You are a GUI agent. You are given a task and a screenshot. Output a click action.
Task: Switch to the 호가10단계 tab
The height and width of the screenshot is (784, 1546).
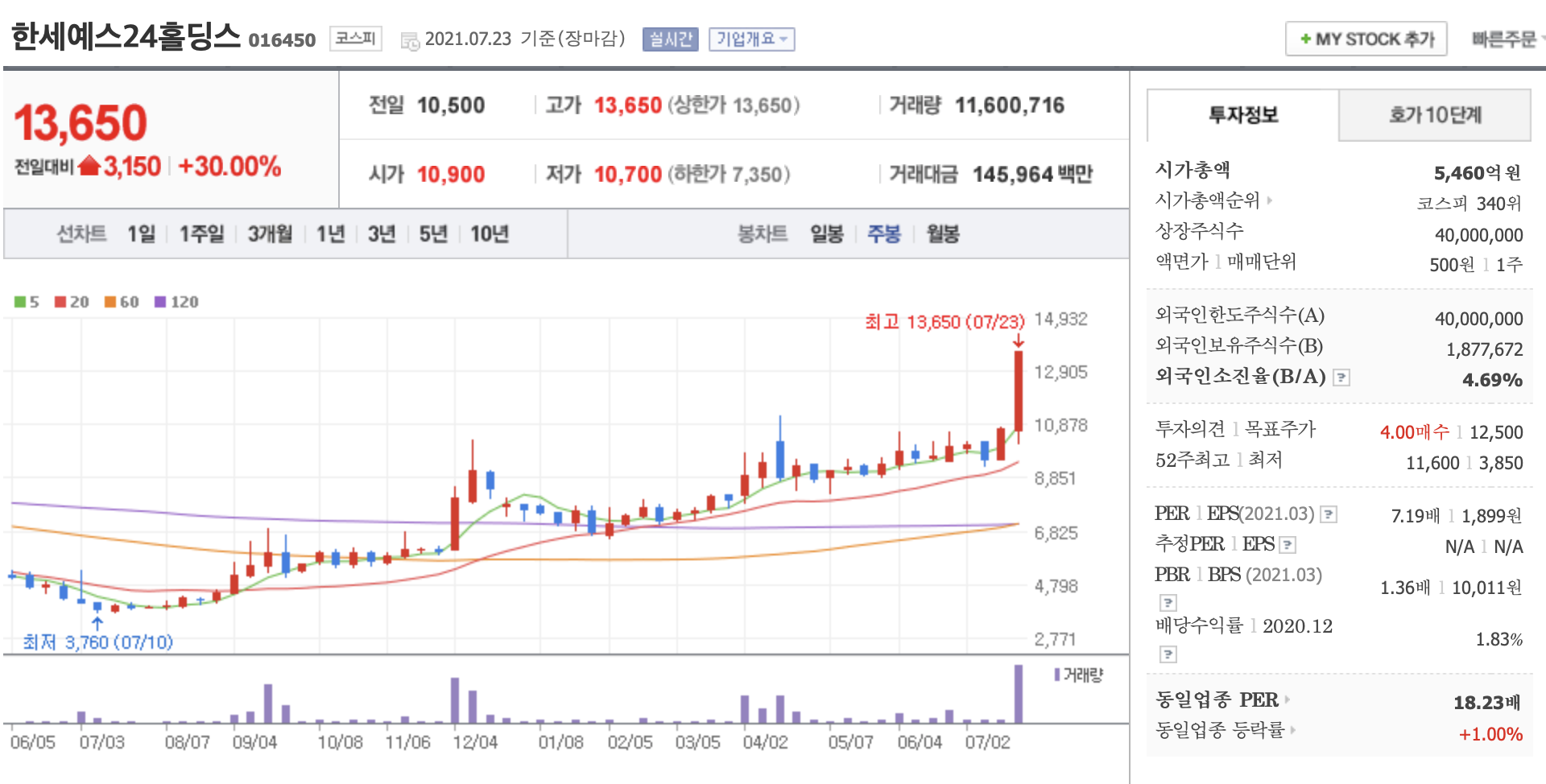(1435, 115)
